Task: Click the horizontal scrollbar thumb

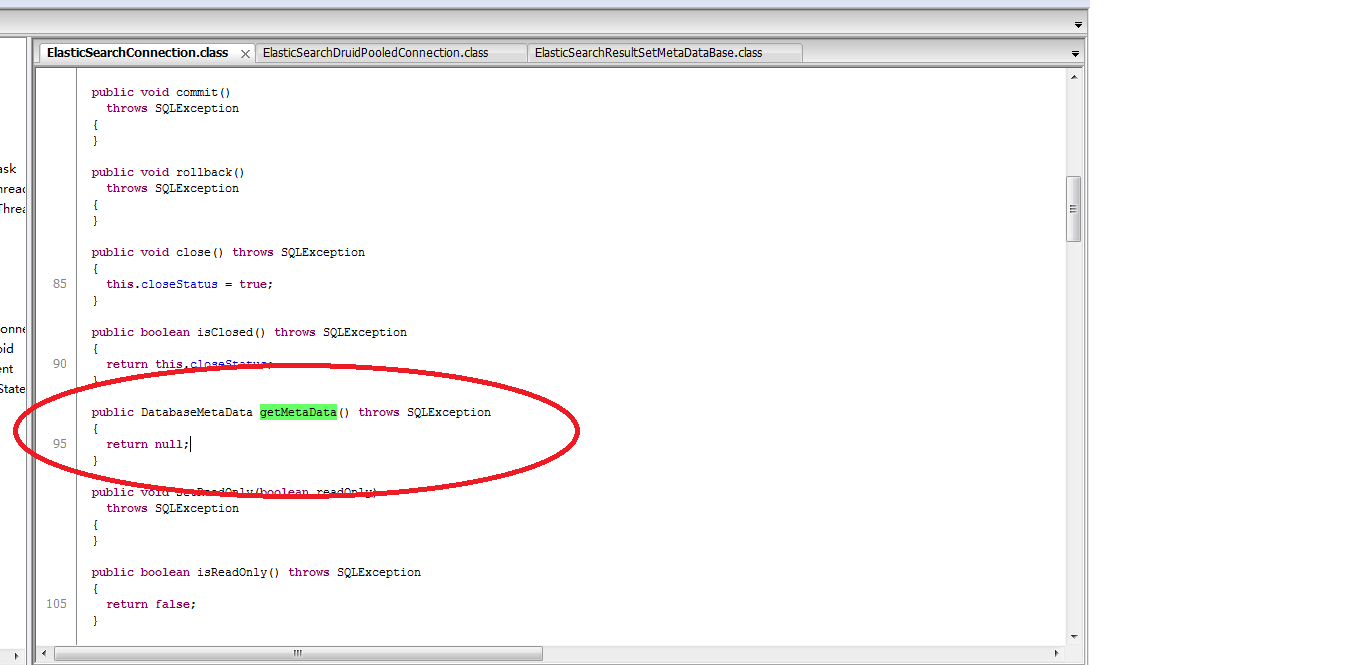Action: click(298, 653)
